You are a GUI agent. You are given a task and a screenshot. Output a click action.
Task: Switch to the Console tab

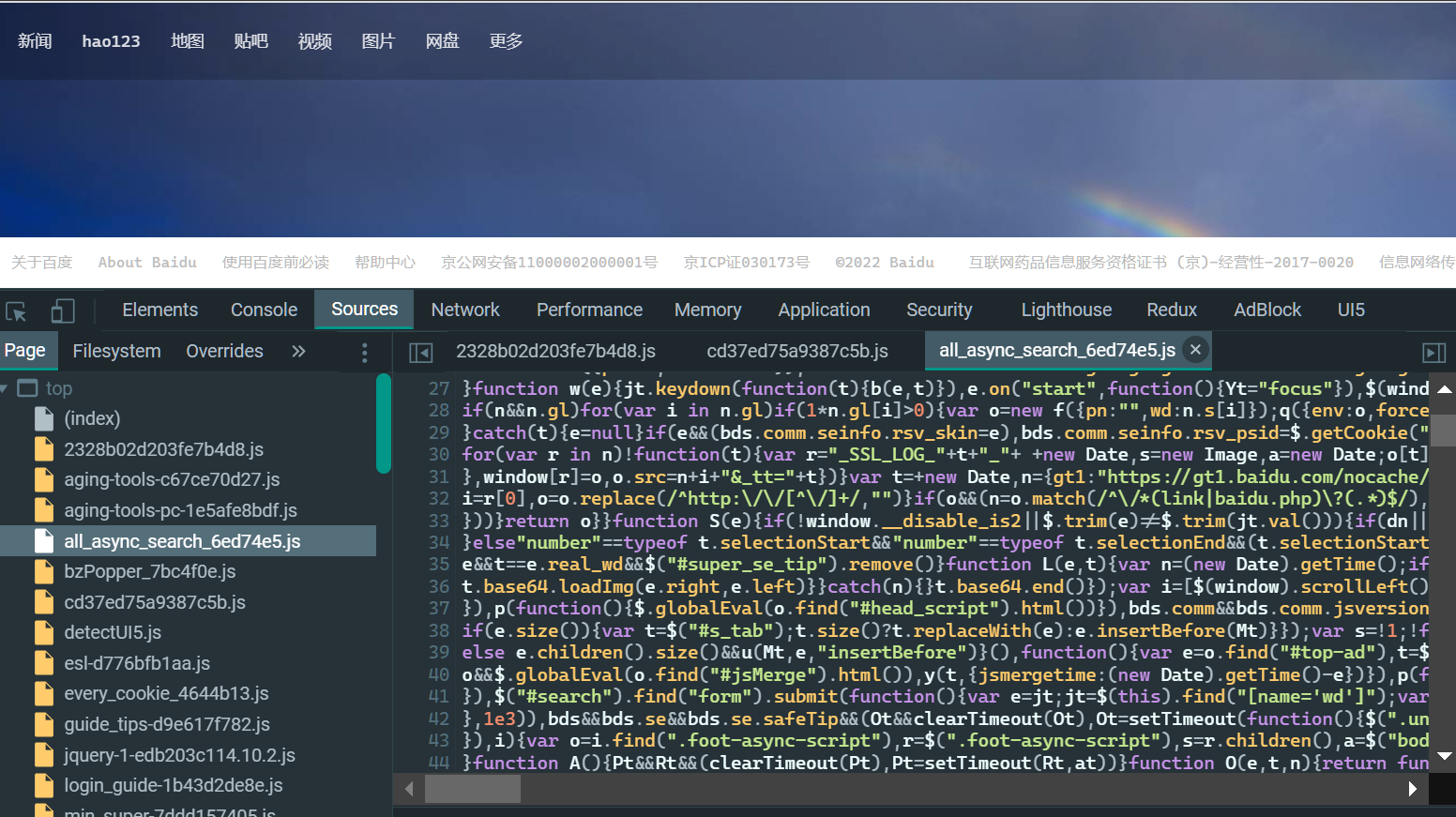tap(264, 310)
